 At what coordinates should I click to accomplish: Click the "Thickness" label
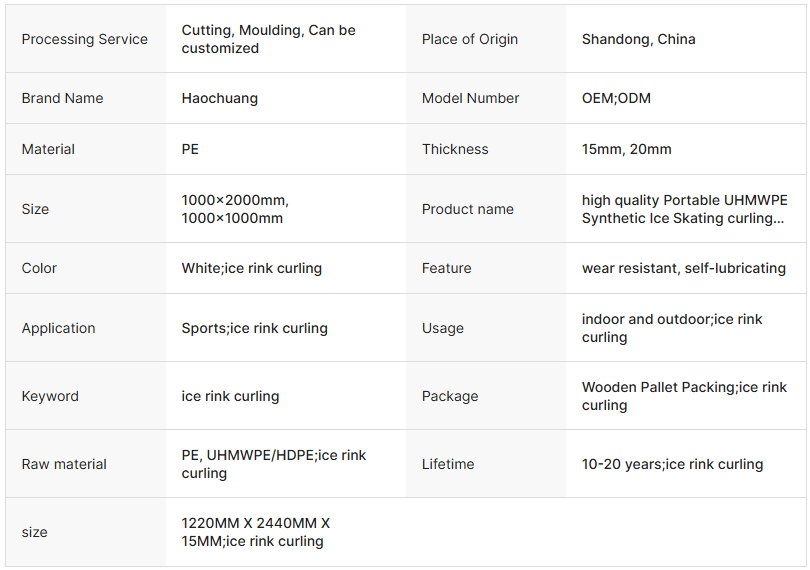click(455, 149)
